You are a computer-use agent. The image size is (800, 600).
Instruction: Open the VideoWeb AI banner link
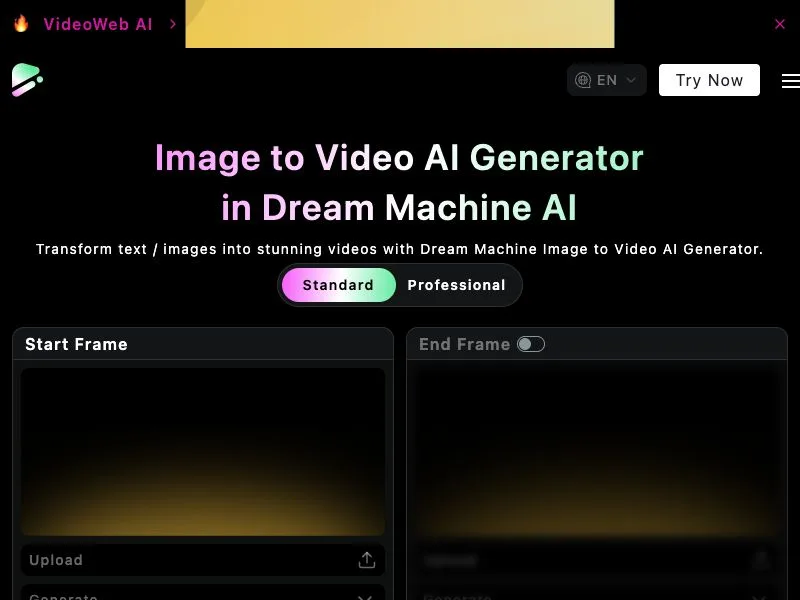tap(98, 24)
